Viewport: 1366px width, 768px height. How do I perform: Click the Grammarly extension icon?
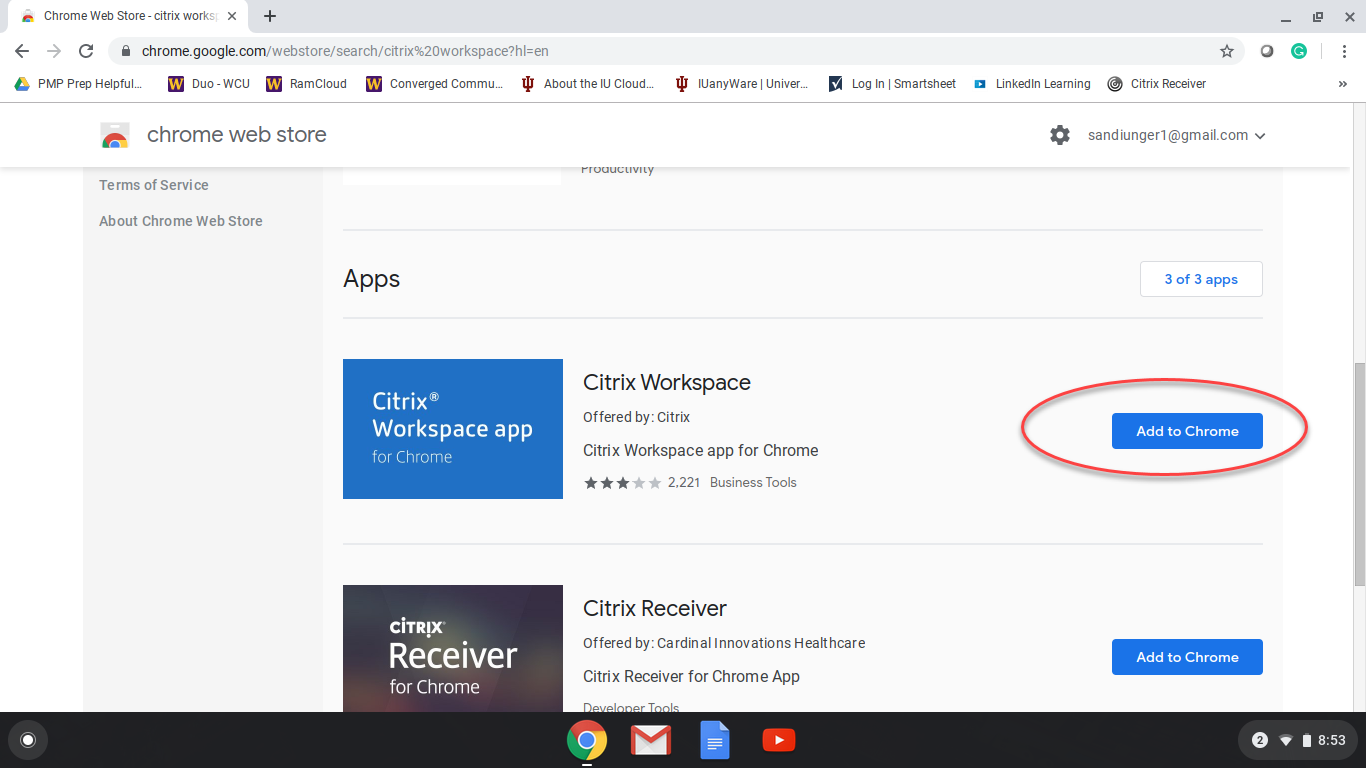click(x=1299, y=51)
